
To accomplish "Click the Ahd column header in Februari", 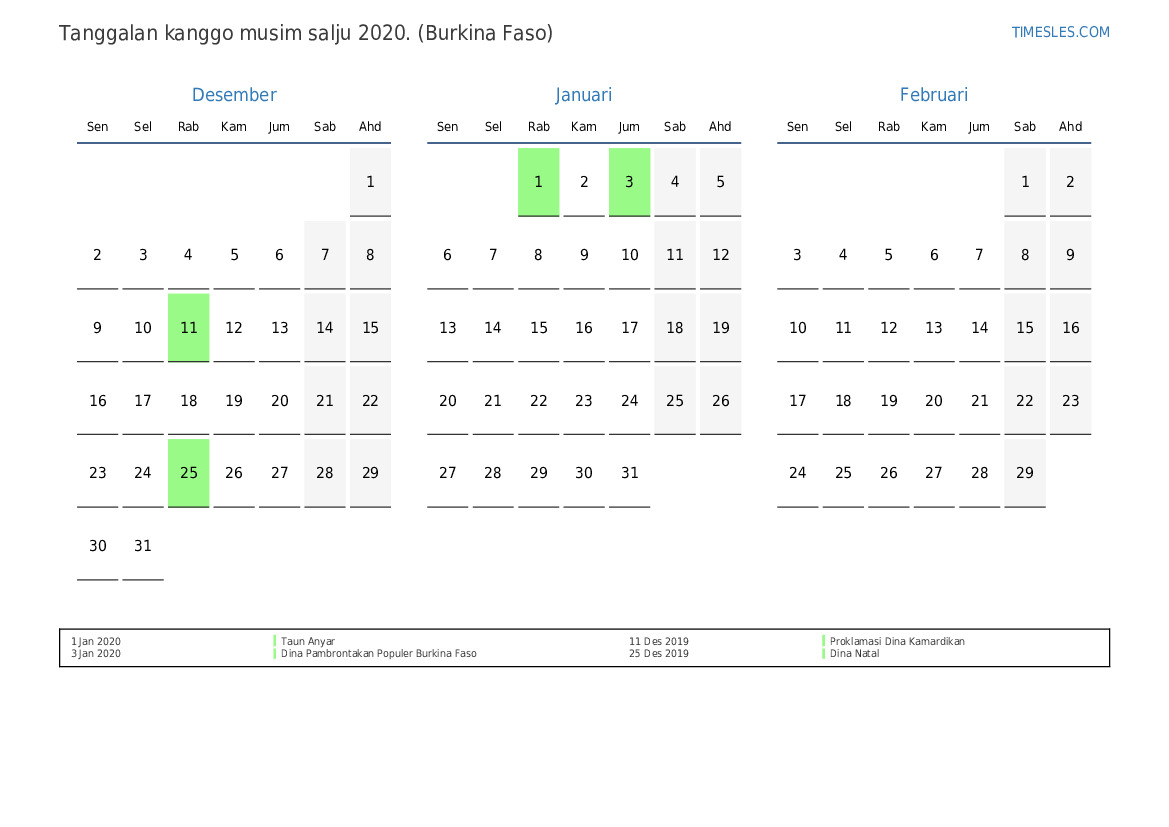I will pos(1070,127).
